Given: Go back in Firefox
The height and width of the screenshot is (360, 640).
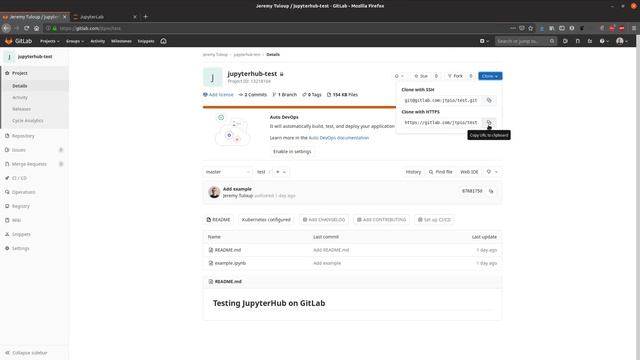Looking at the screenshot, I should [x=6, y=28].
